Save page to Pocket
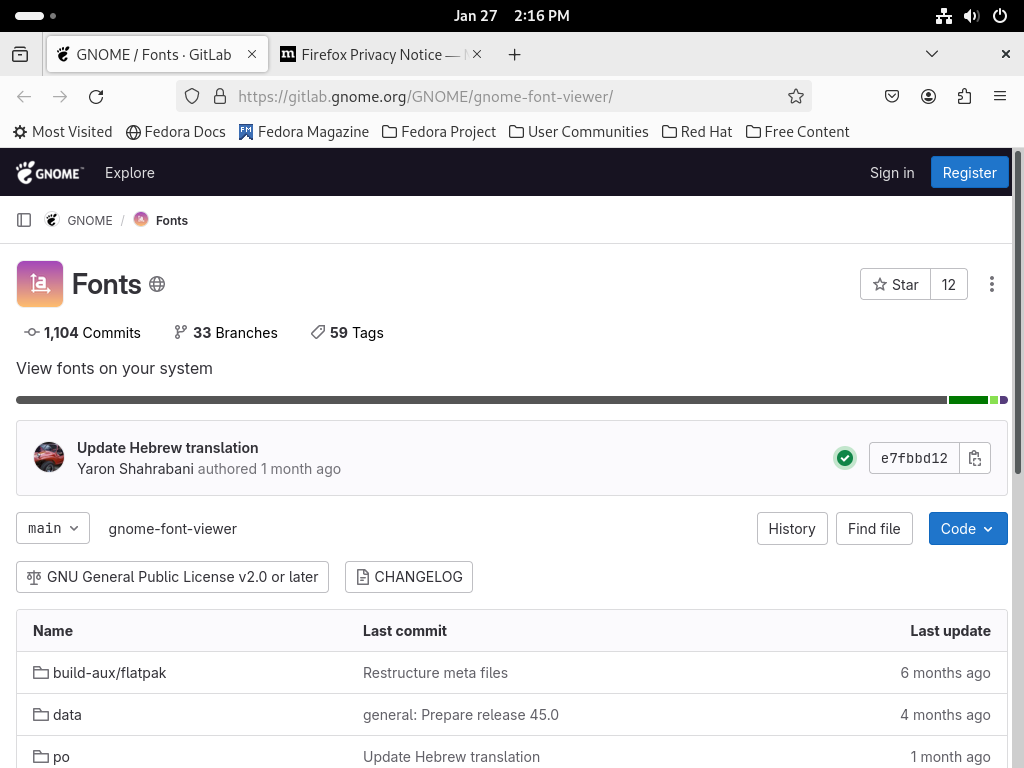Viewport: 1024px width, 768px height. tap(891, 97)
